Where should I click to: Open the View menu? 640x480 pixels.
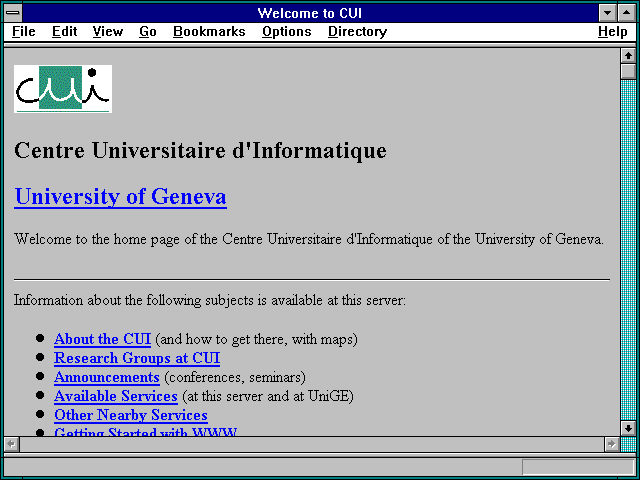[x=108, y=31]
